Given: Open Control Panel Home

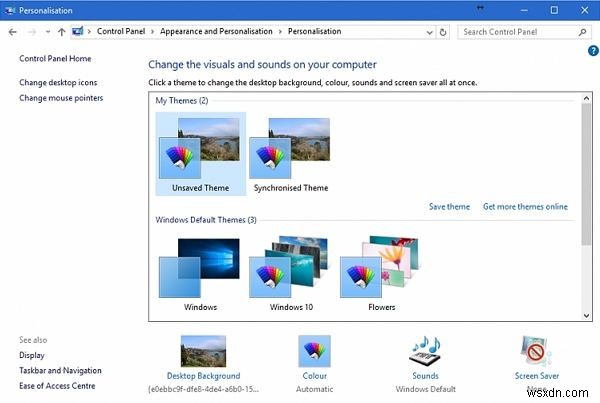Looking at the screenshot, I should coord(55,59).
